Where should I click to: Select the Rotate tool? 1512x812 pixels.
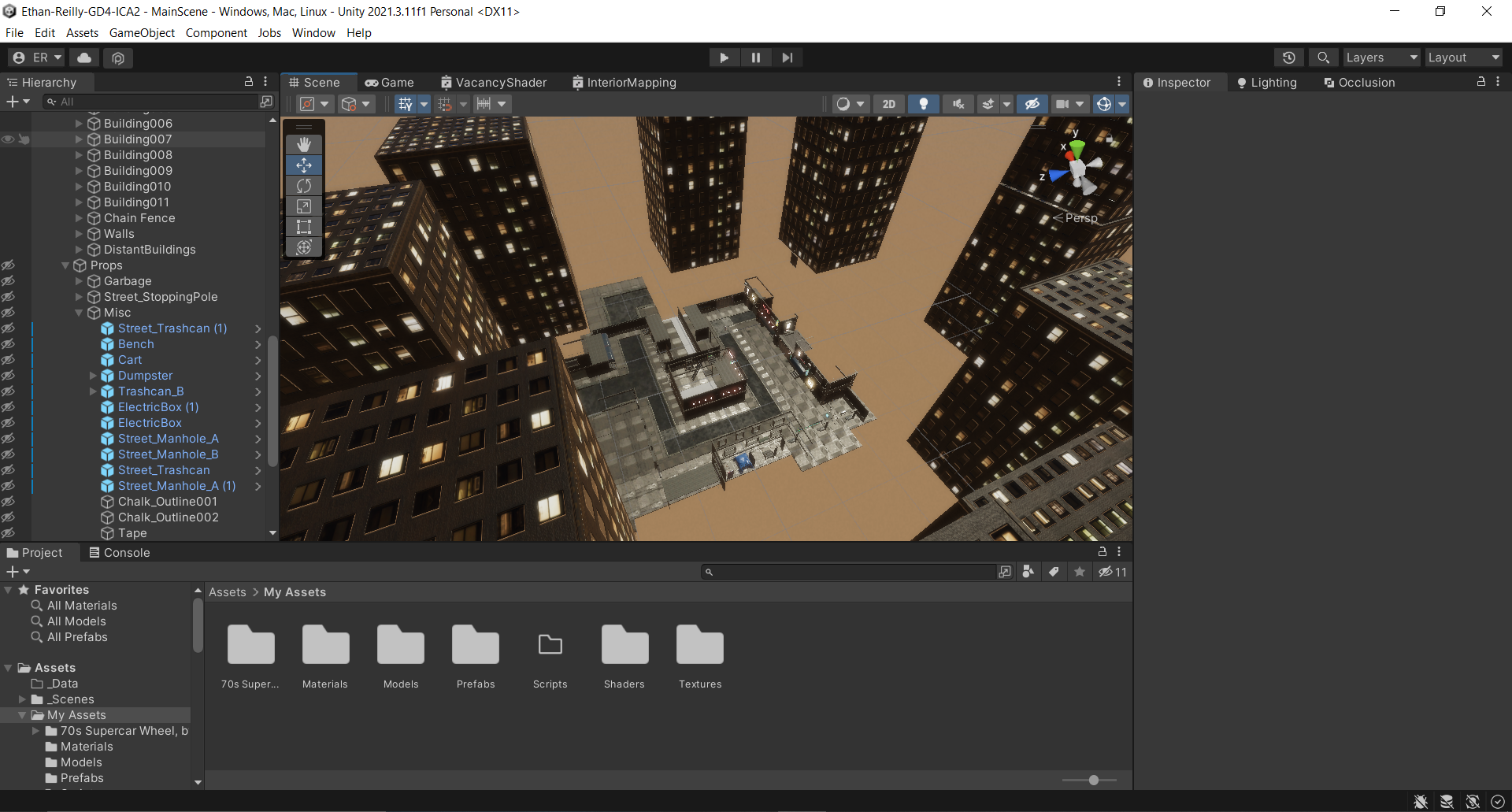[304, 186]
